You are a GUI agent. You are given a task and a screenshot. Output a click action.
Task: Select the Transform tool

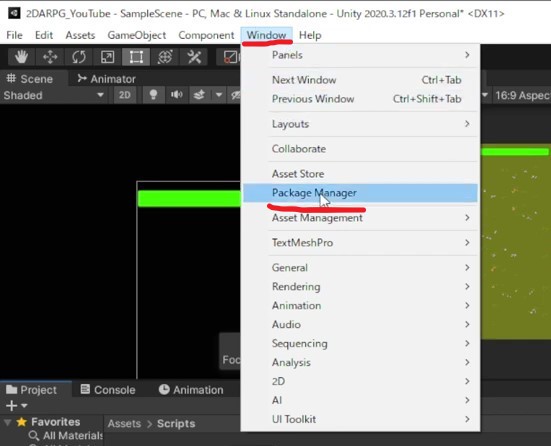[165, 57]
